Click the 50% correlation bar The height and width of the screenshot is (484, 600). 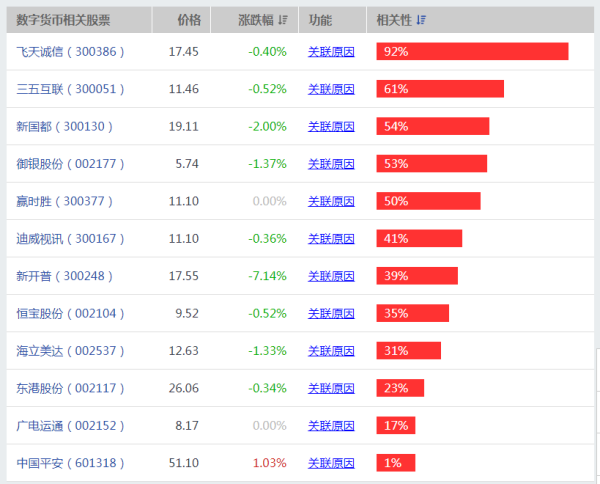coord(429,201)
